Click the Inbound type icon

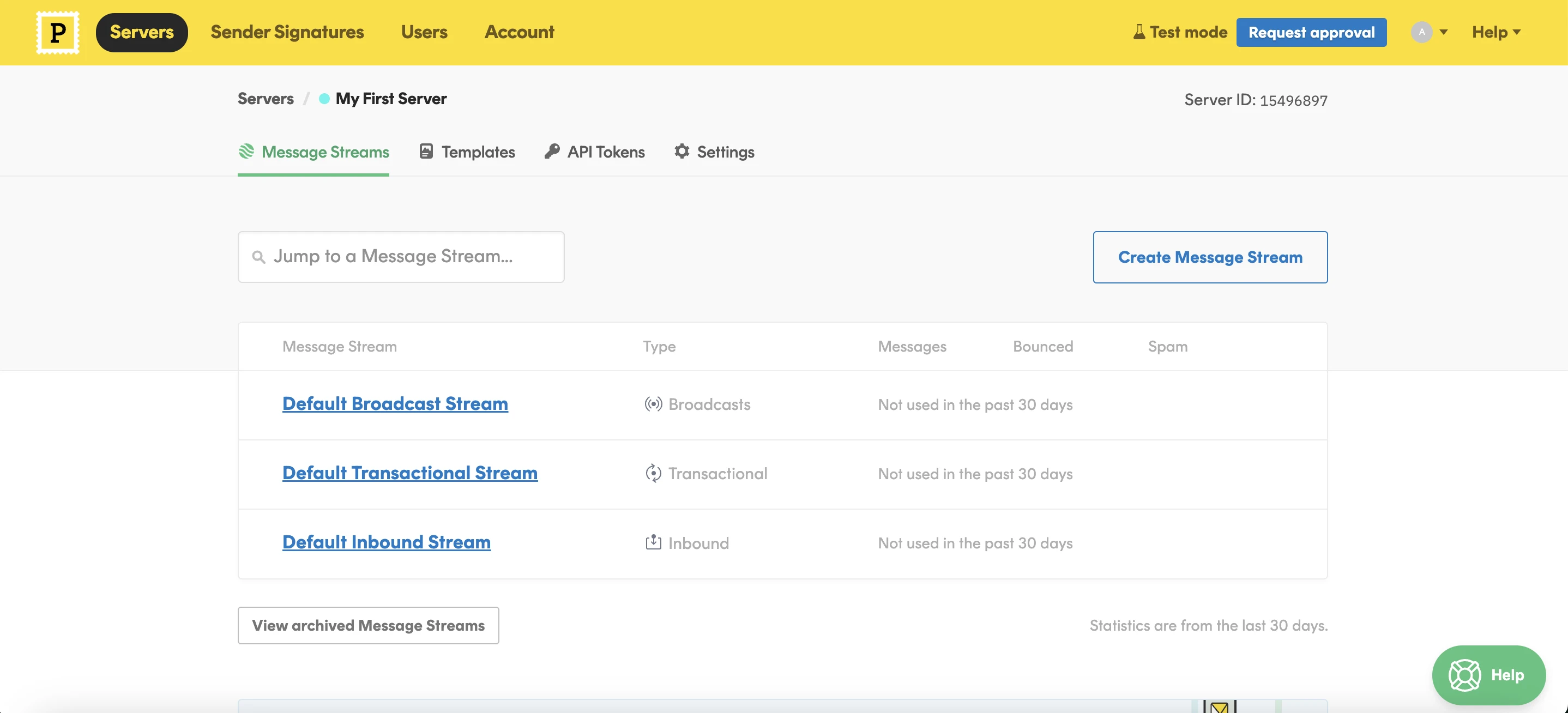tap(653, 542)
